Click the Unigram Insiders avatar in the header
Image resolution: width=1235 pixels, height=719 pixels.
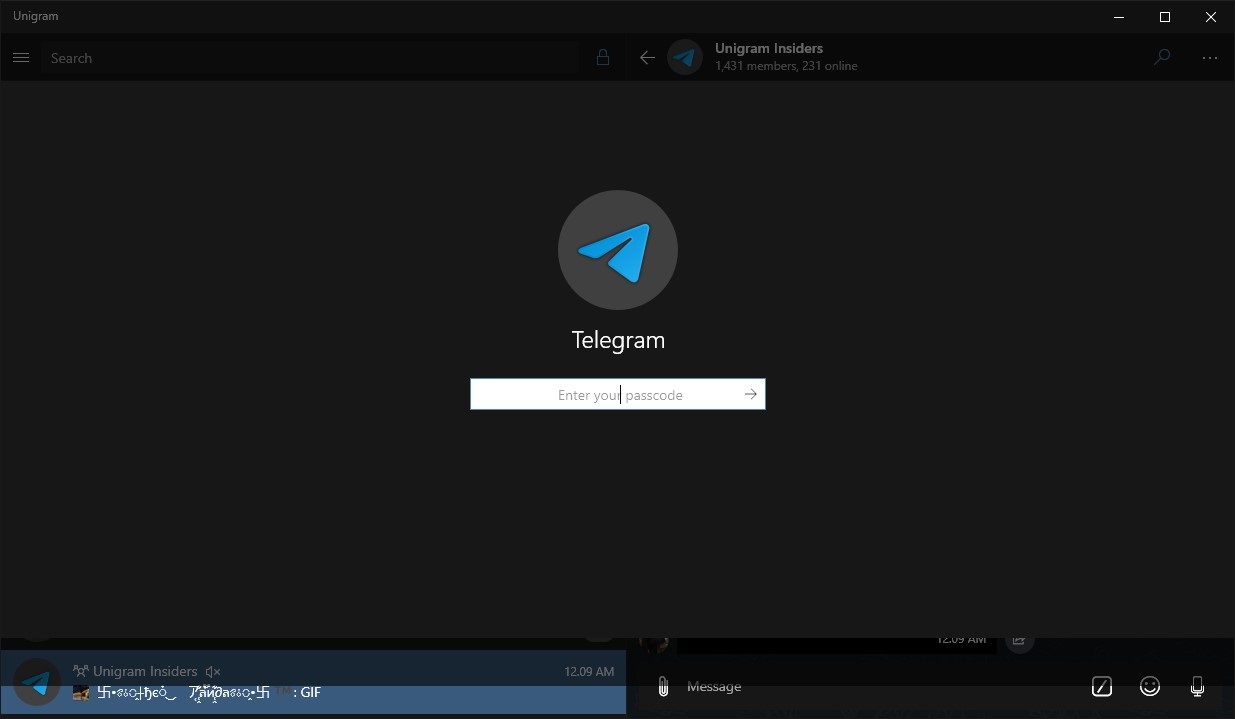[x=685, y=57]
